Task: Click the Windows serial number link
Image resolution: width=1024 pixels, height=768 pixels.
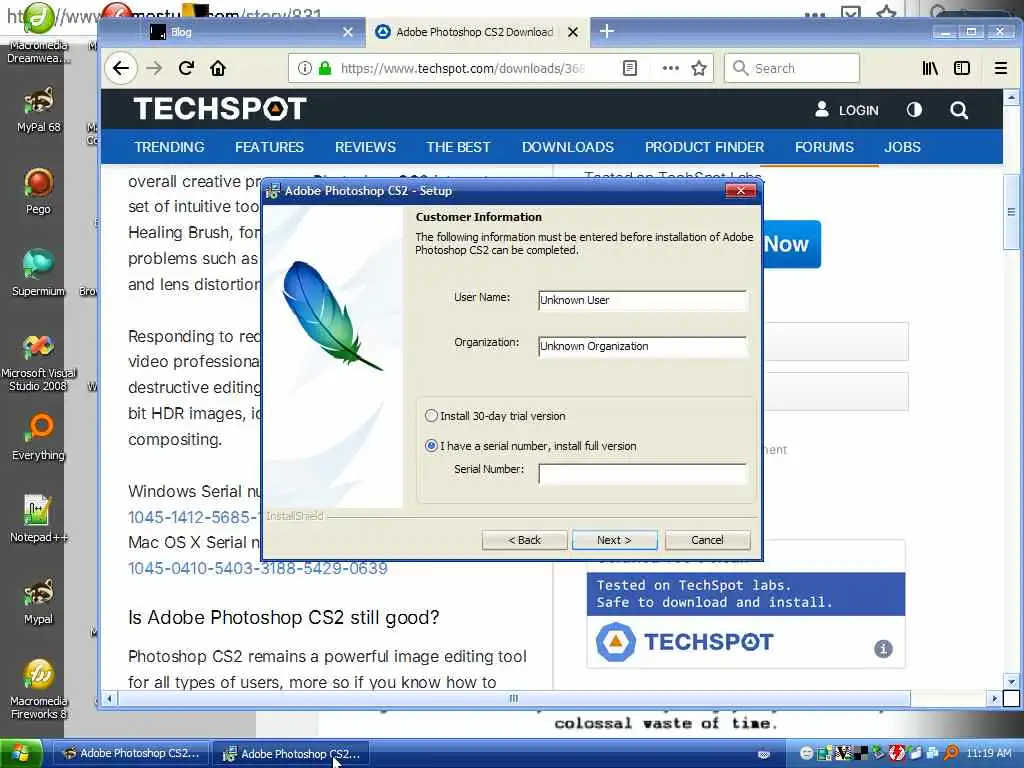Action: pyautogui.click(x=194, y=517)
